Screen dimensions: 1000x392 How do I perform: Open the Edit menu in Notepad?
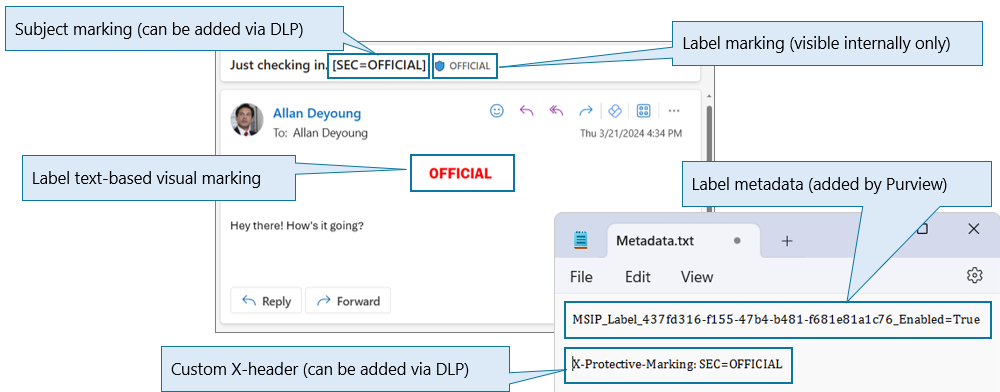coord(638,277)
